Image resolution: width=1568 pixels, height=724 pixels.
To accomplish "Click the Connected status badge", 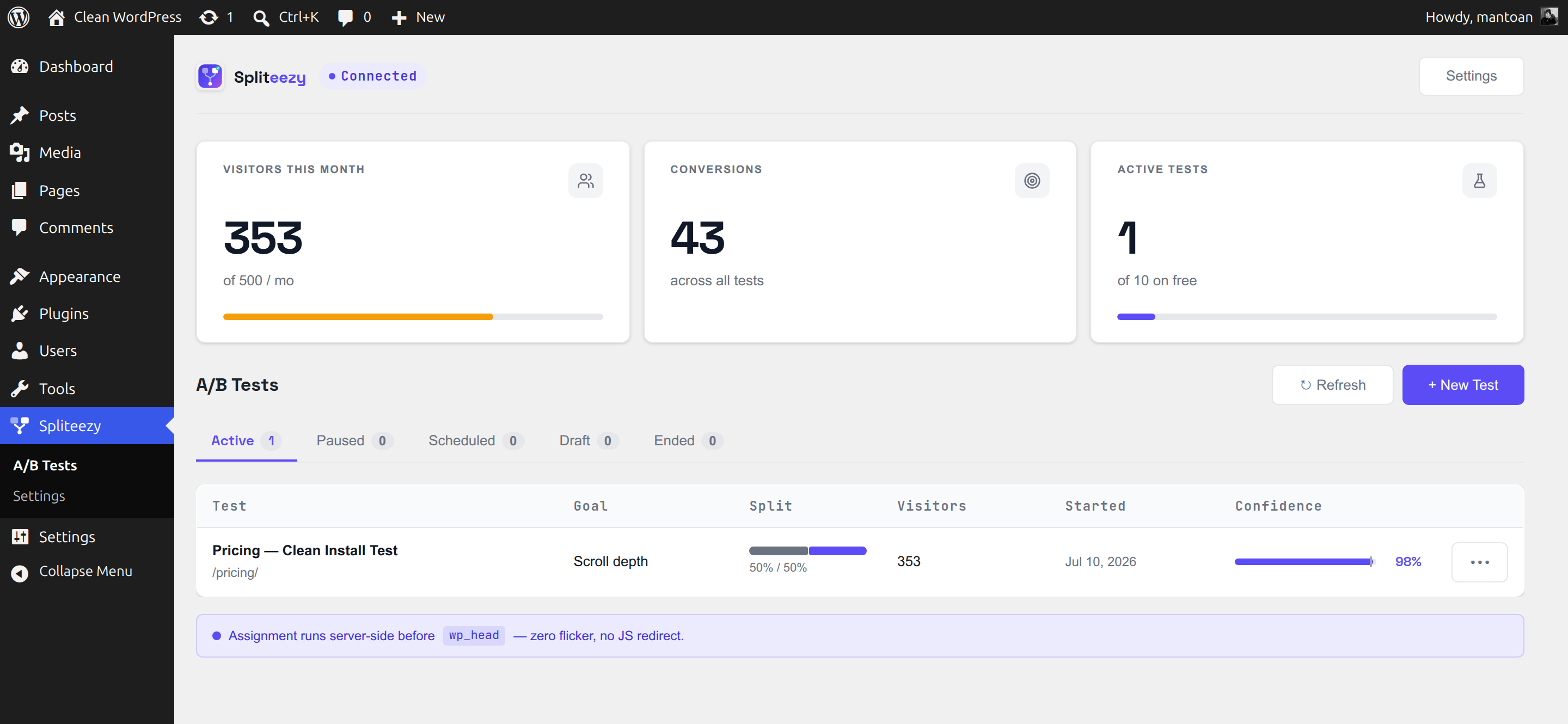I will click(372, 76).
